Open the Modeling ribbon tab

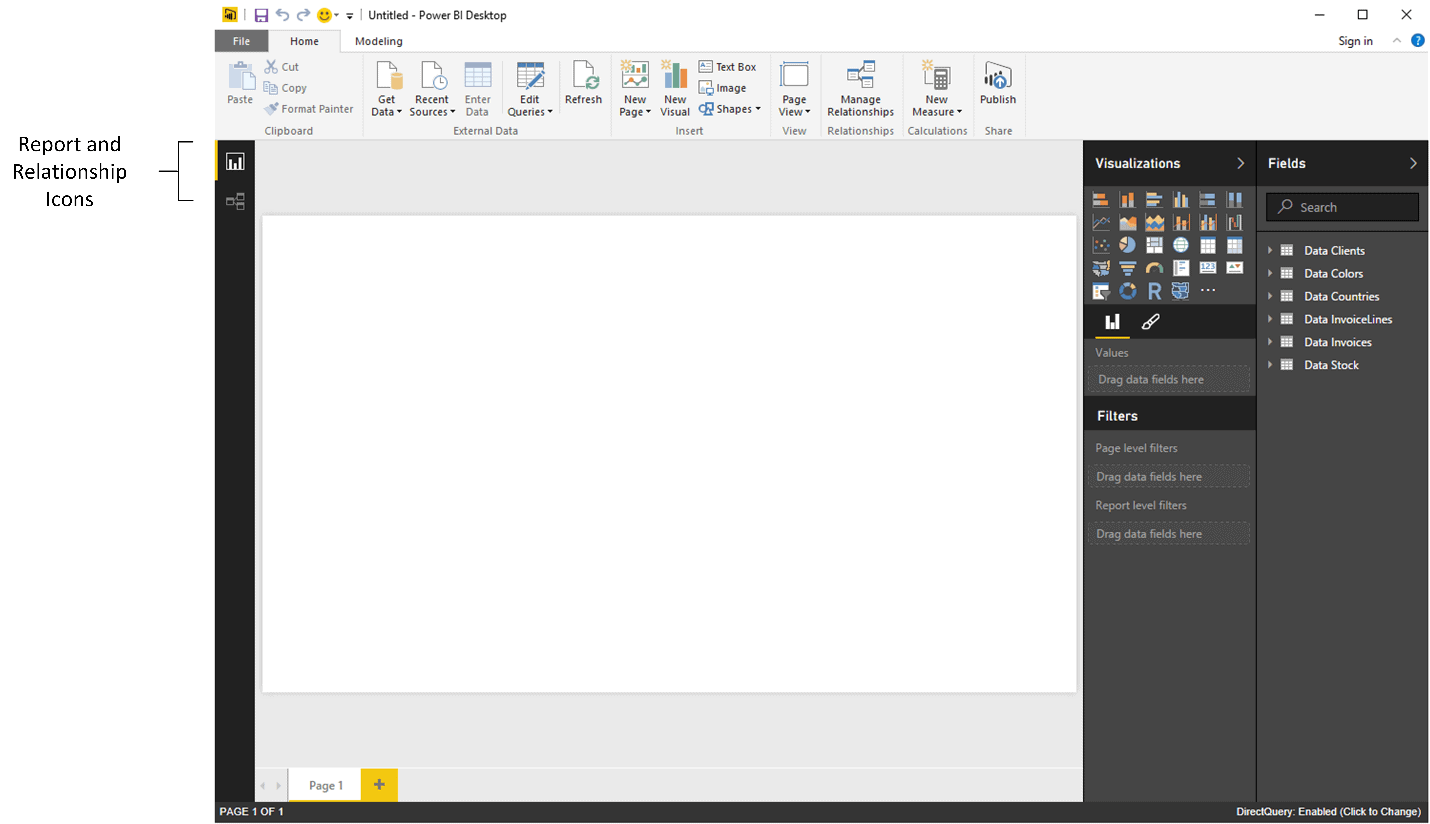click(379, 41)
